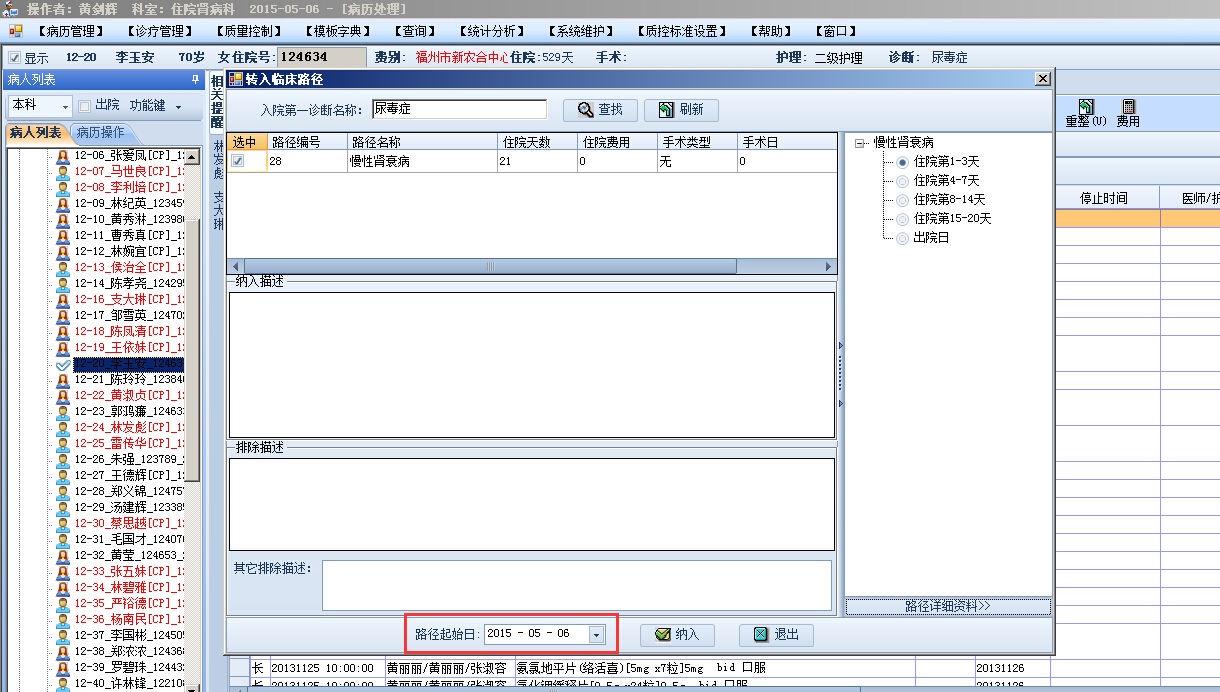Toggle 选中 checkbox for path 28
This screenshot has width=1220, height=692.
coord(237,161)
